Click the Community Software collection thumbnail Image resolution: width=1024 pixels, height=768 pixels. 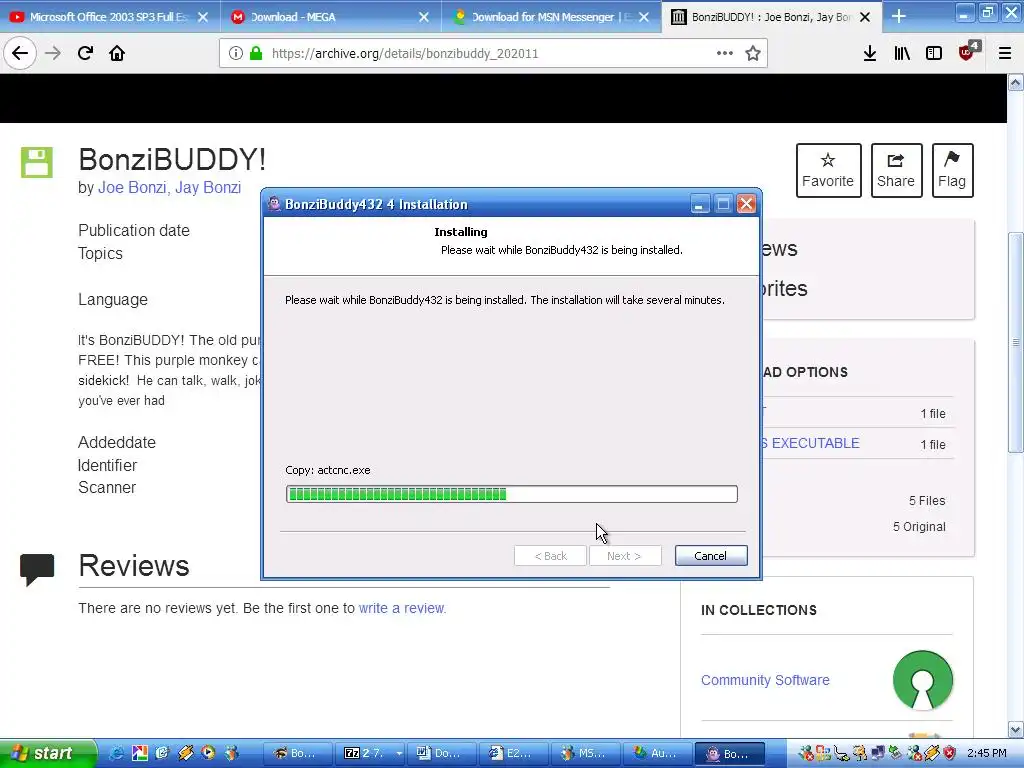tap(922, 680)
